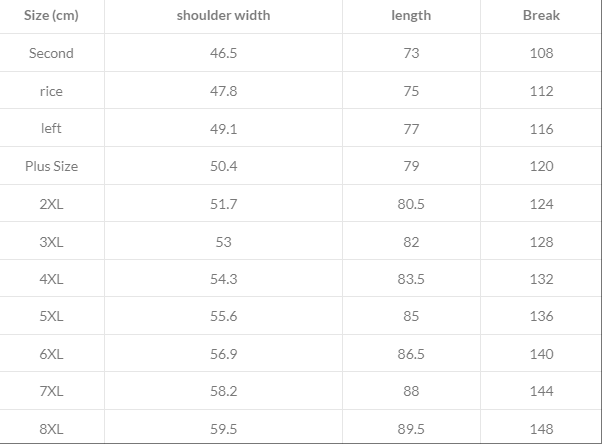602x444 pixels.
Task: Select the 6XL size label
Action: pos(51,354)
